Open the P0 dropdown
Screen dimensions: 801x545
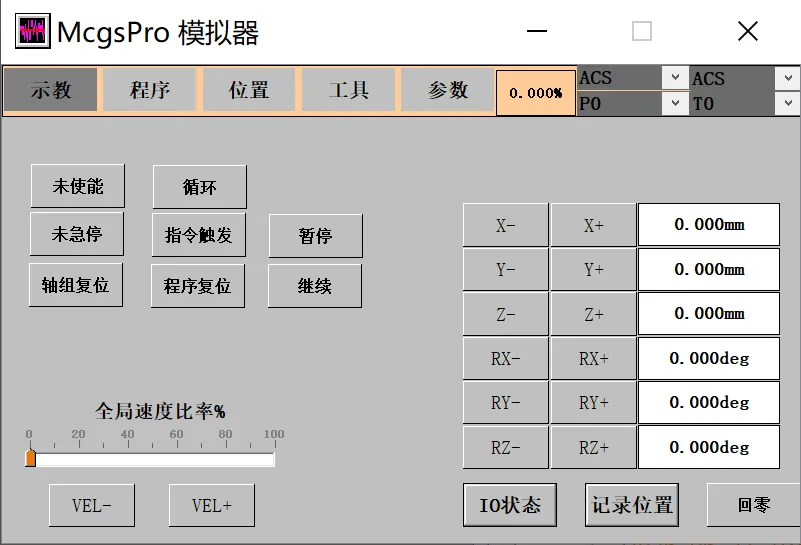click(x=675, y=103)
